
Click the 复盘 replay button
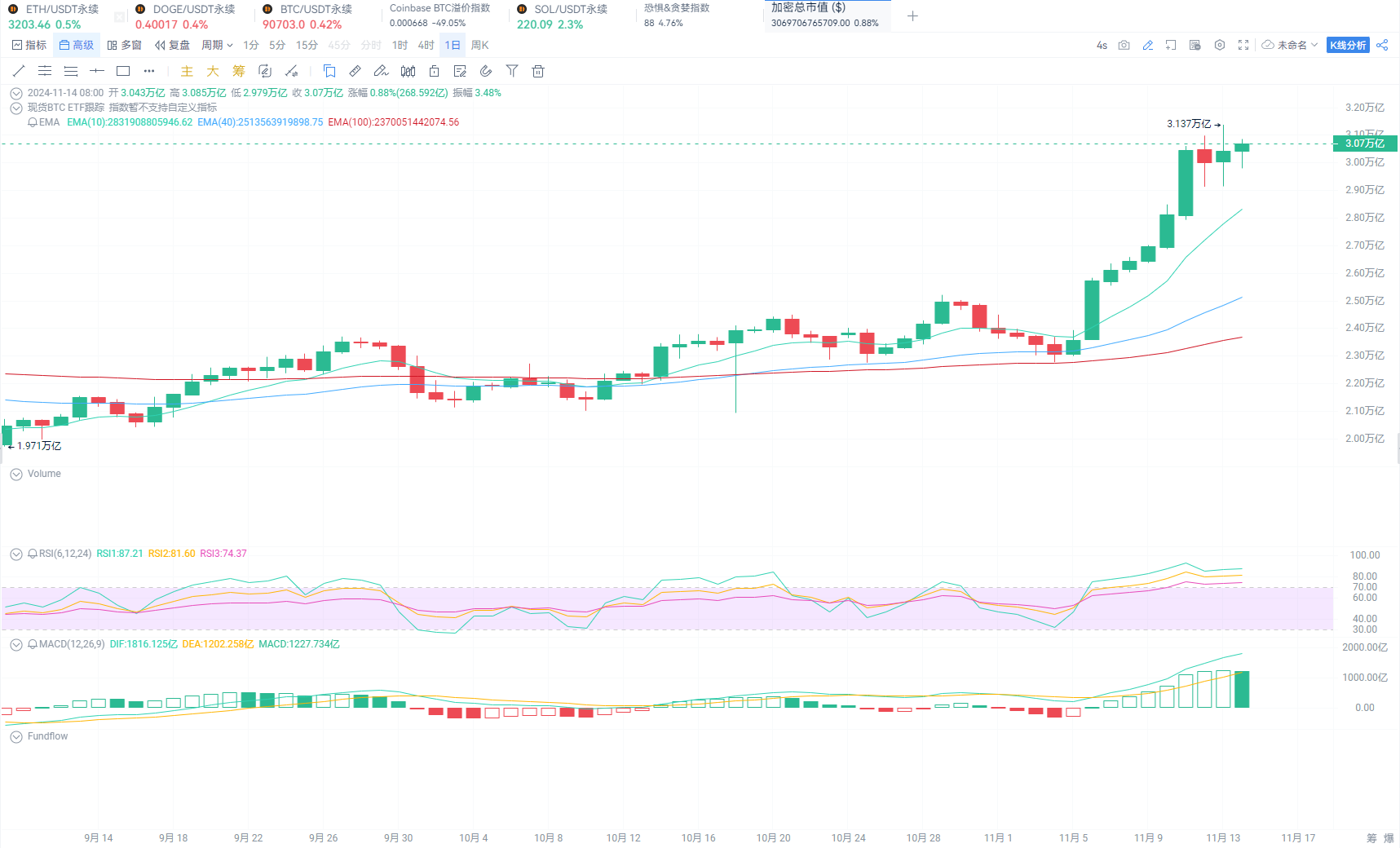tap(172, 45)
